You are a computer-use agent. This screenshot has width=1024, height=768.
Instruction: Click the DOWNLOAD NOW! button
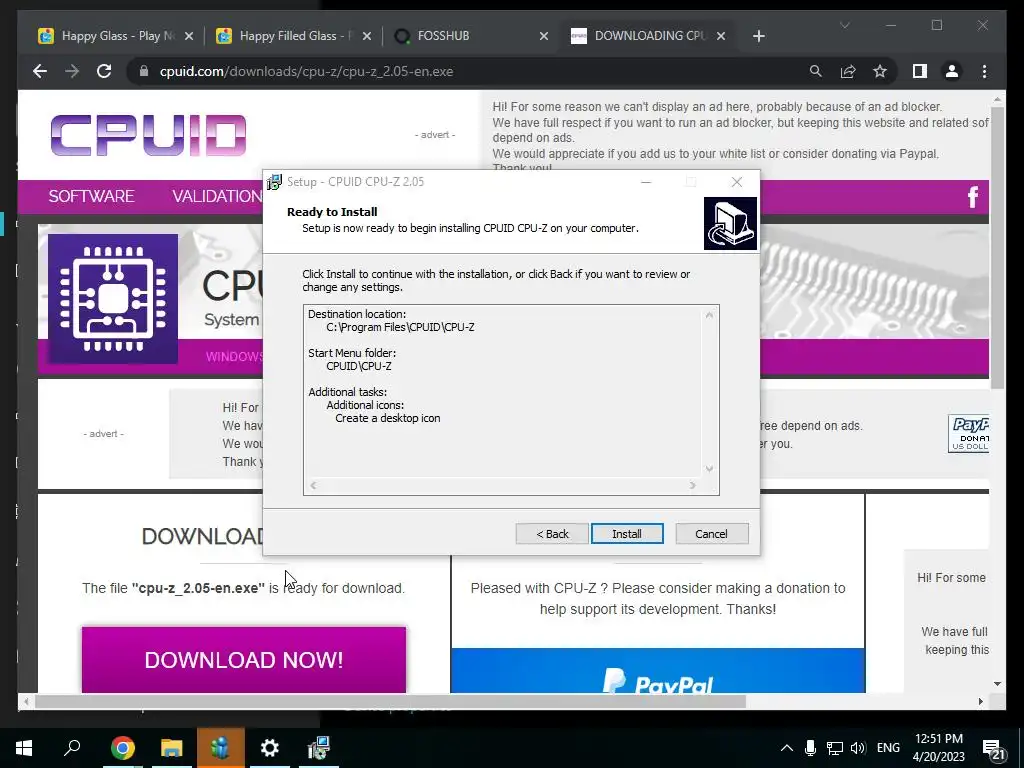coord(244,659)
